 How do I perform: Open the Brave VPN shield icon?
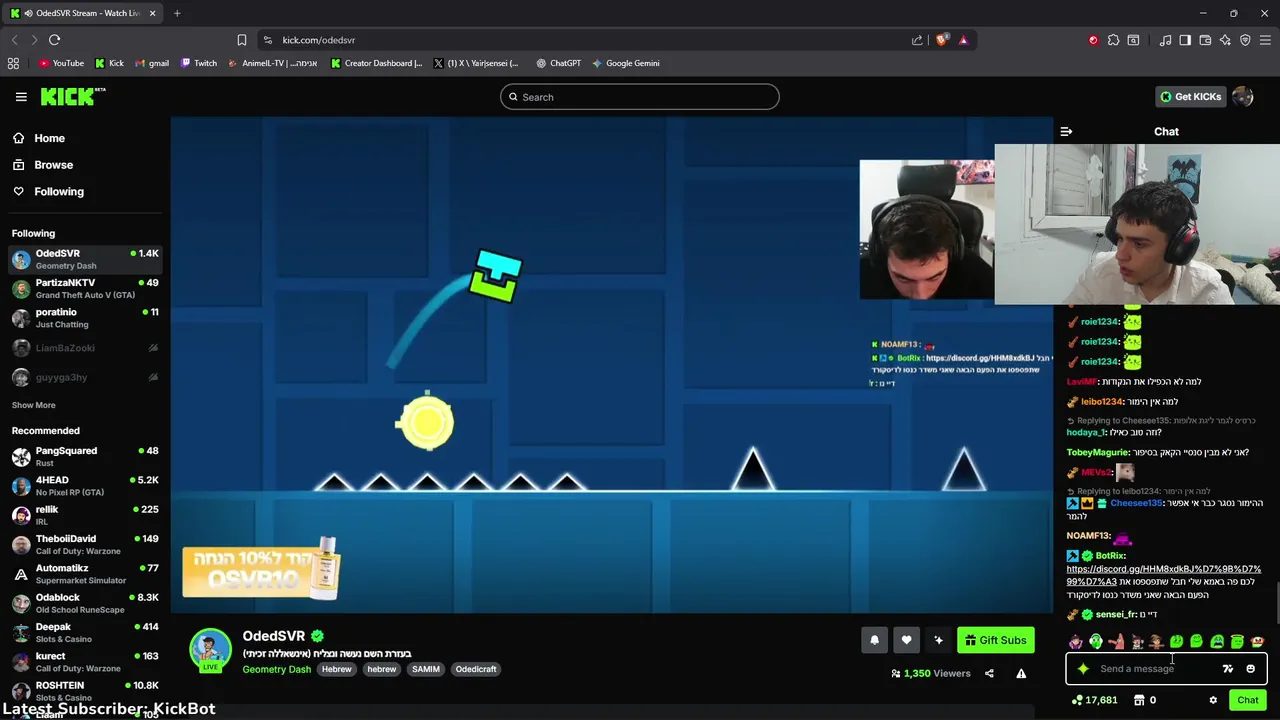click(x=1245, y=40)
